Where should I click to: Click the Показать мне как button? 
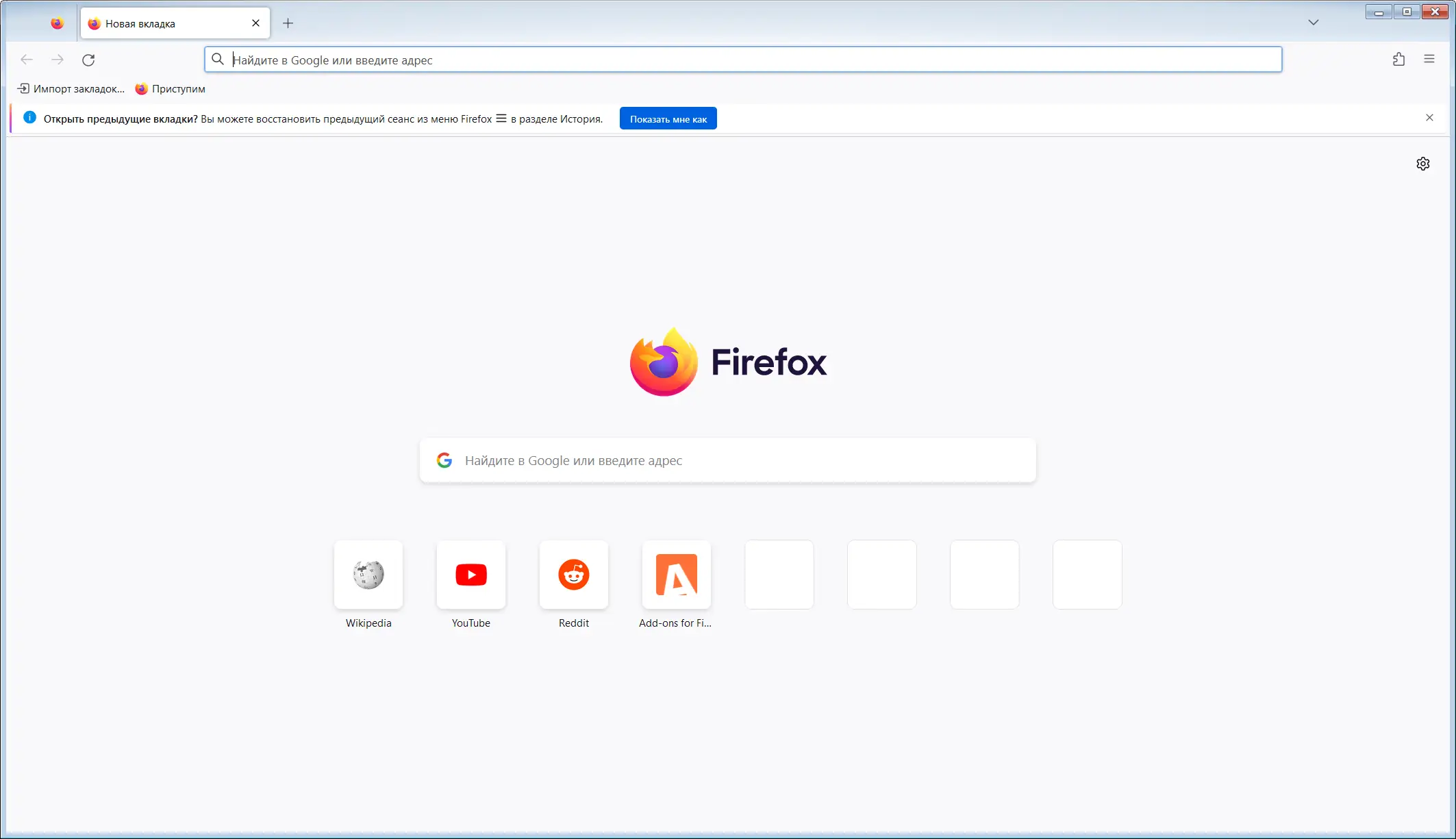668,118
